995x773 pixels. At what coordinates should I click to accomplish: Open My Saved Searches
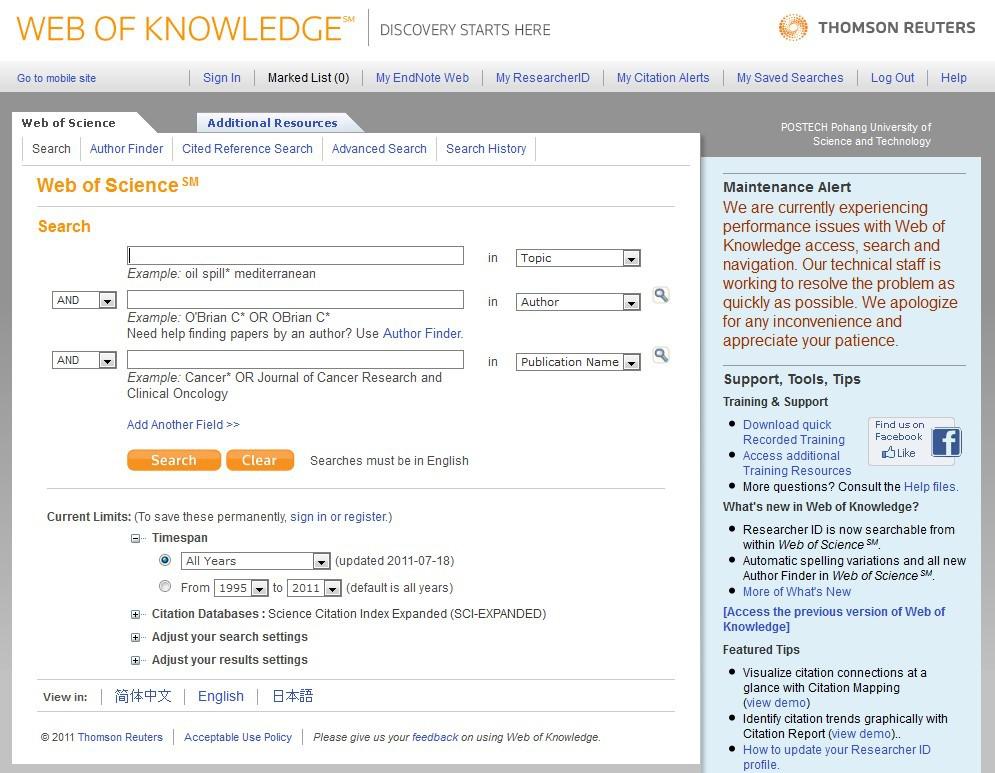click(x=790, y=77)
